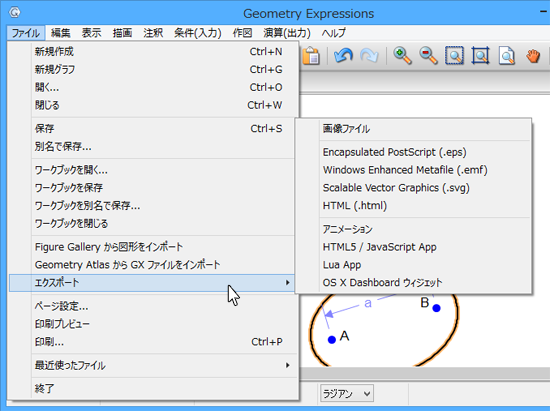Click point B on the drawing canvas

click(436, 308)
